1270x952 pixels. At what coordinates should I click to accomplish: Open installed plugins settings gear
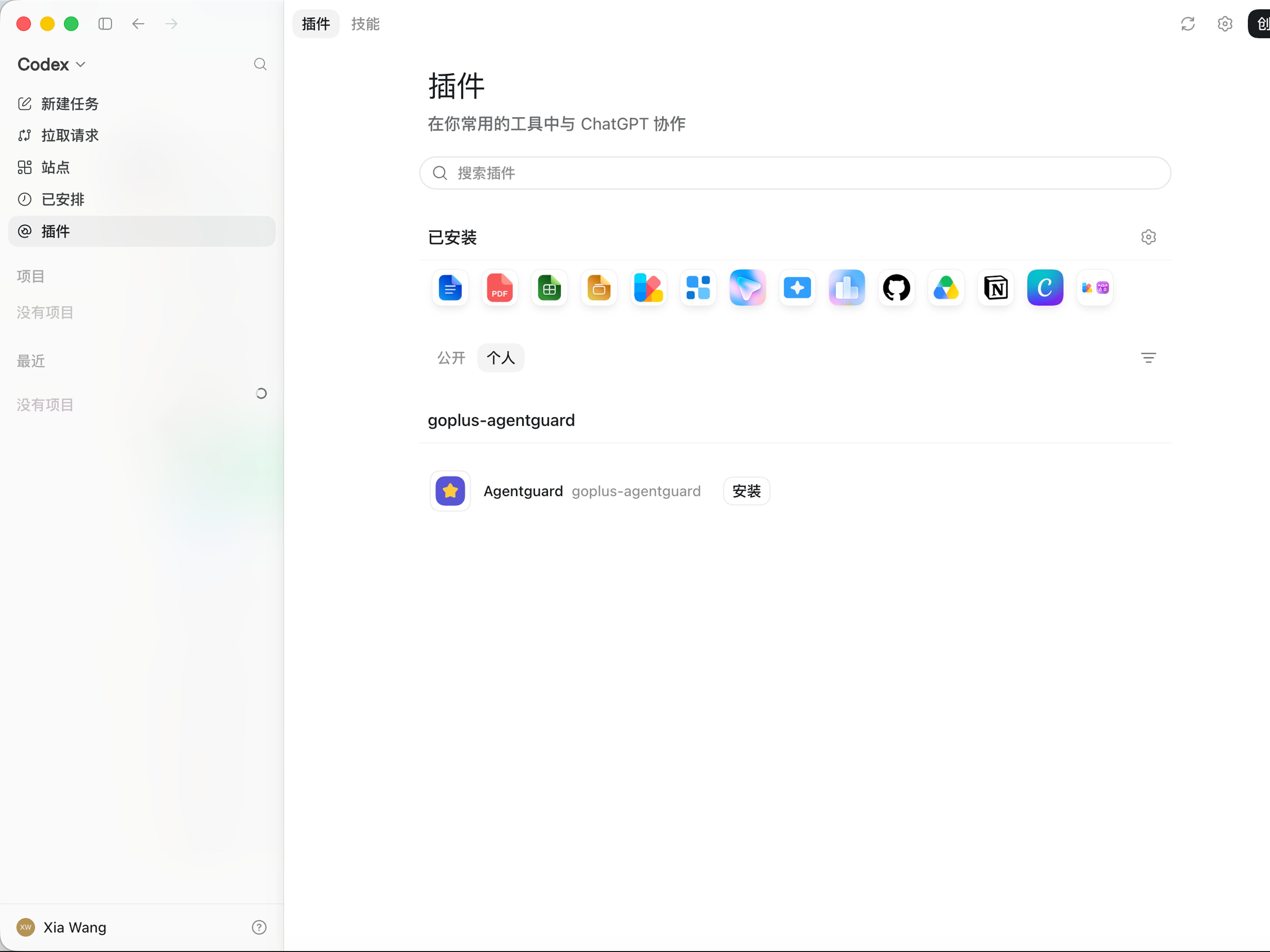[1148, 237]
